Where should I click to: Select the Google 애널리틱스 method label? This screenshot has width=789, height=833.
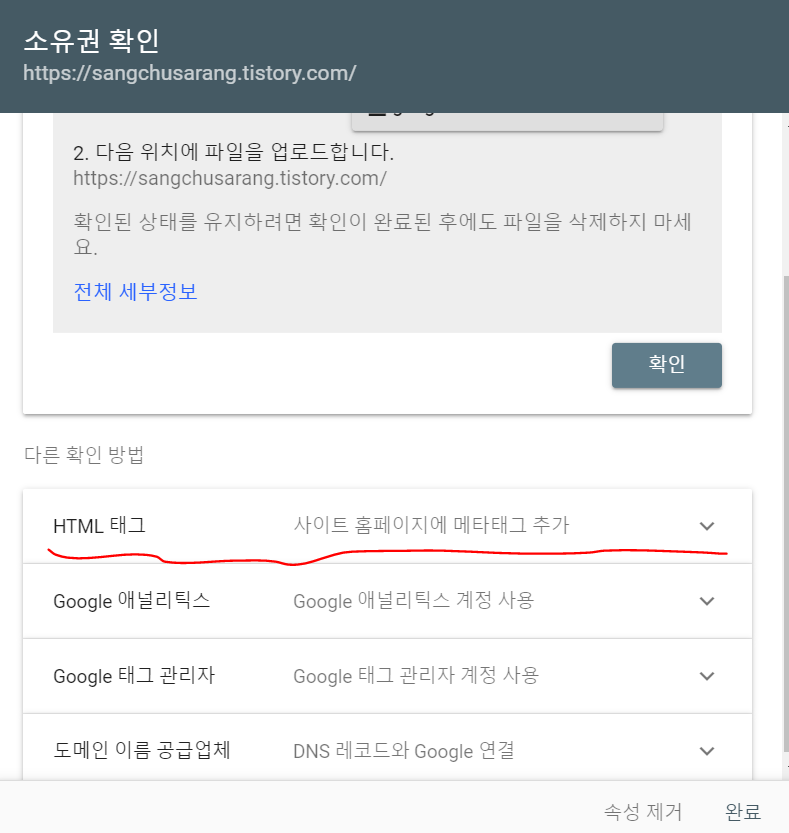132,601
